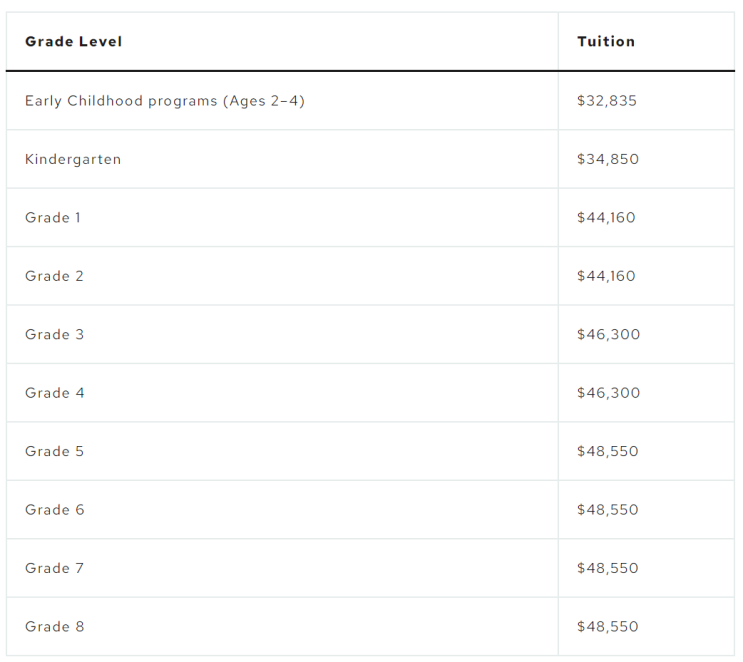Click the Grade 8 label
This screenshot has width=743, height=662.
coord(54,626)
